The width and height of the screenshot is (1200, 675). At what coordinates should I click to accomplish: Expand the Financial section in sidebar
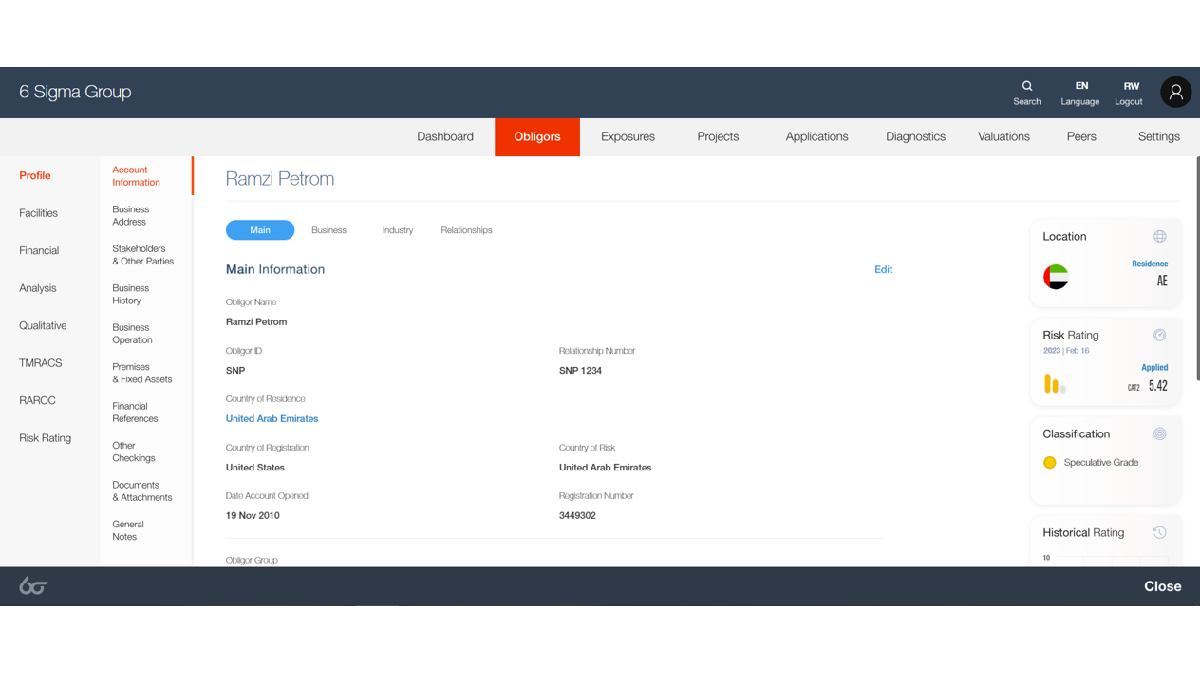(39, 250)
